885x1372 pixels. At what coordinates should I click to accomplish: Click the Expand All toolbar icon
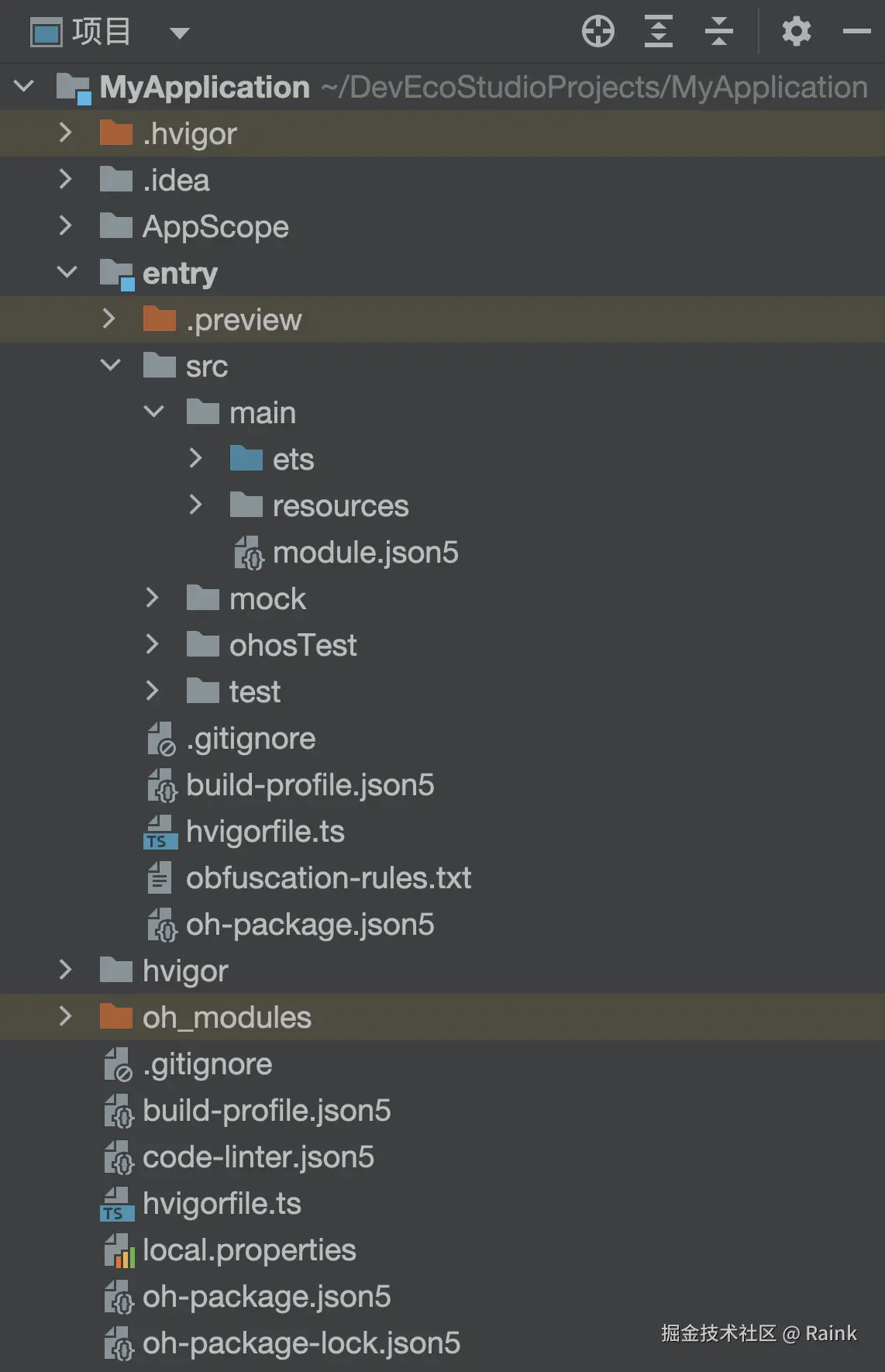click(x=658, y=32)
